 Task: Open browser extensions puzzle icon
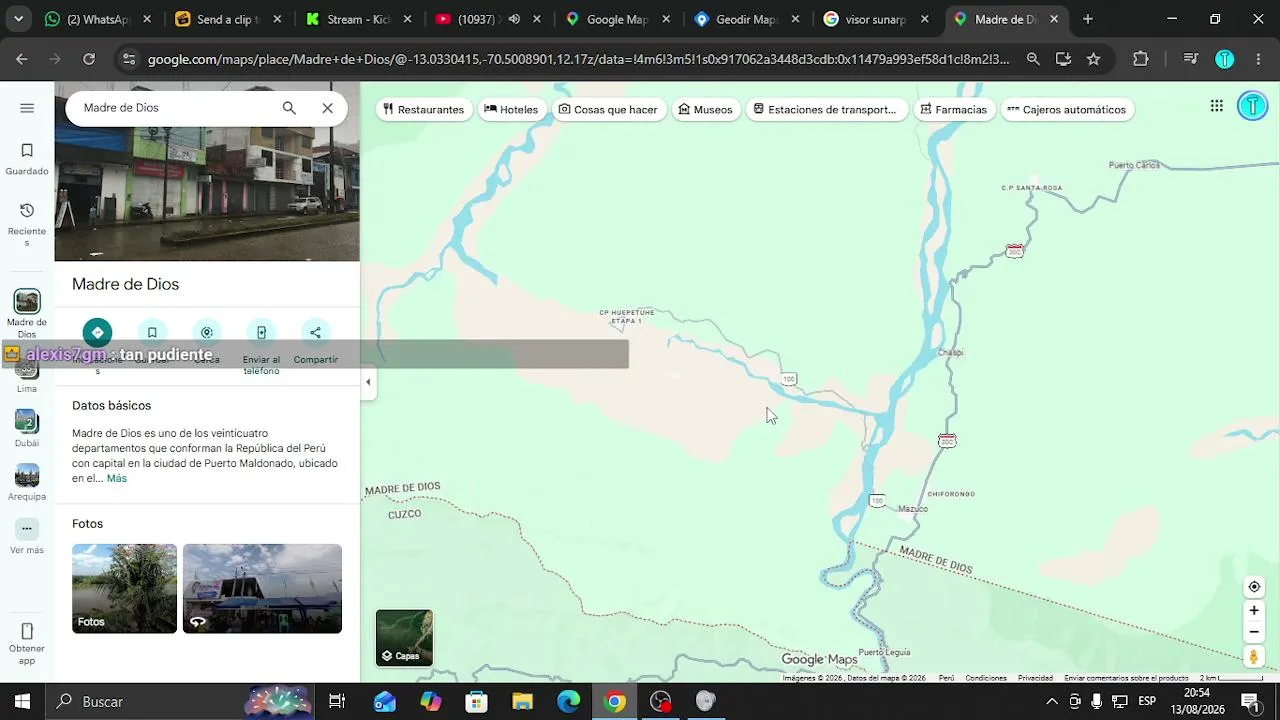coord(1141,59)
